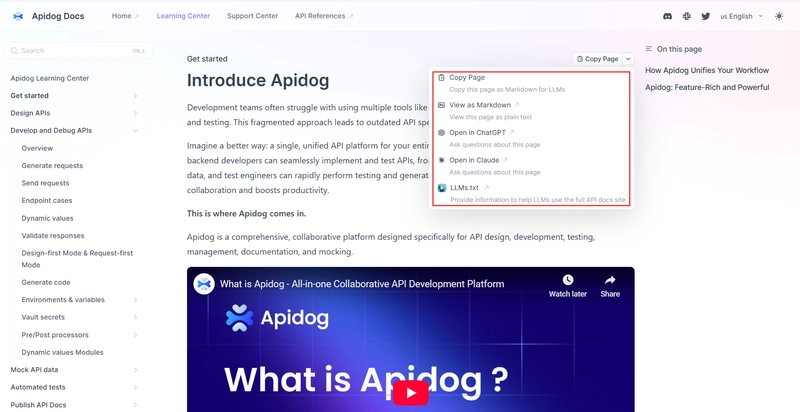Select Open in Claude menu entry
This screenshot has height=412, width=800.
coord(531,166)
